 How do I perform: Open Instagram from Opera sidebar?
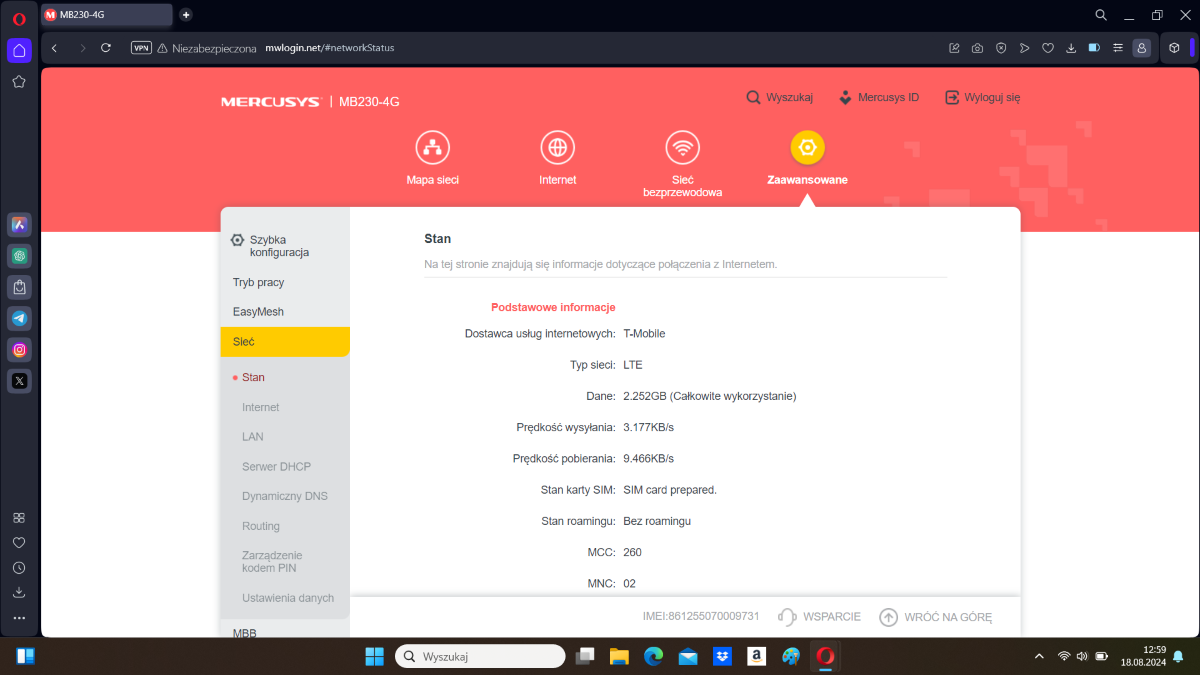(19, 349)
